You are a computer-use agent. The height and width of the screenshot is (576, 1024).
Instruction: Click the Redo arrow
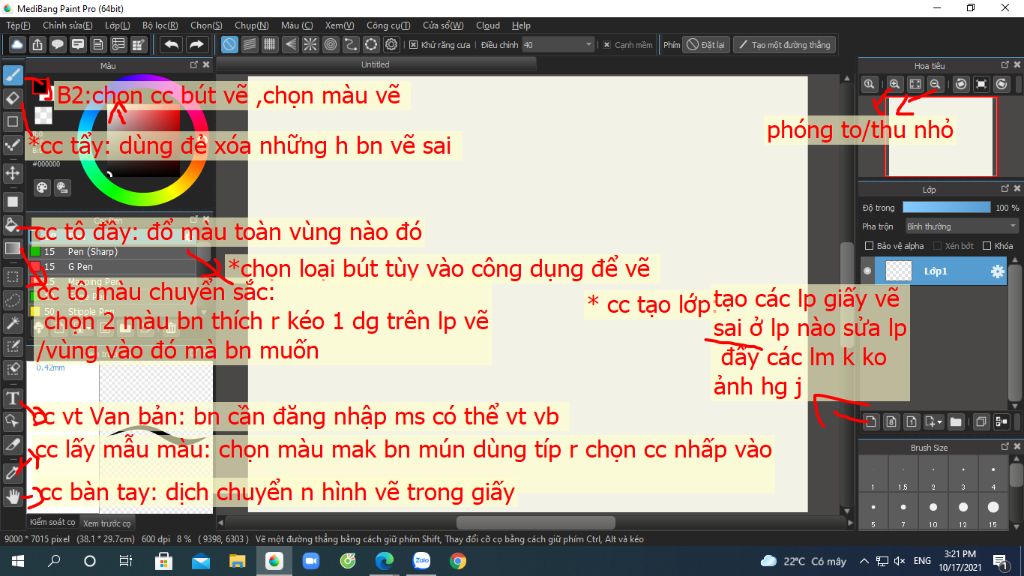[x=196, y=44]
